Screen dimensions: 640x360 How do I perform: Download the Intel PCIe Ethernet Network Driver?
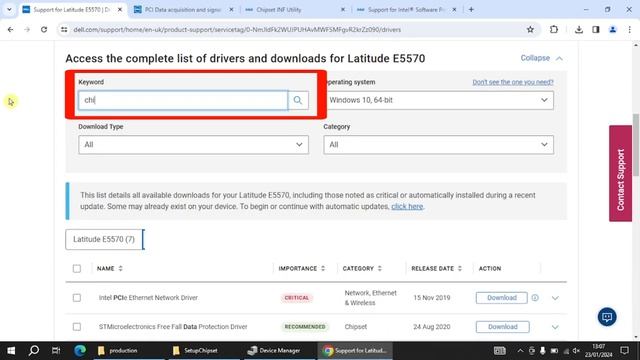pos(502,298)
